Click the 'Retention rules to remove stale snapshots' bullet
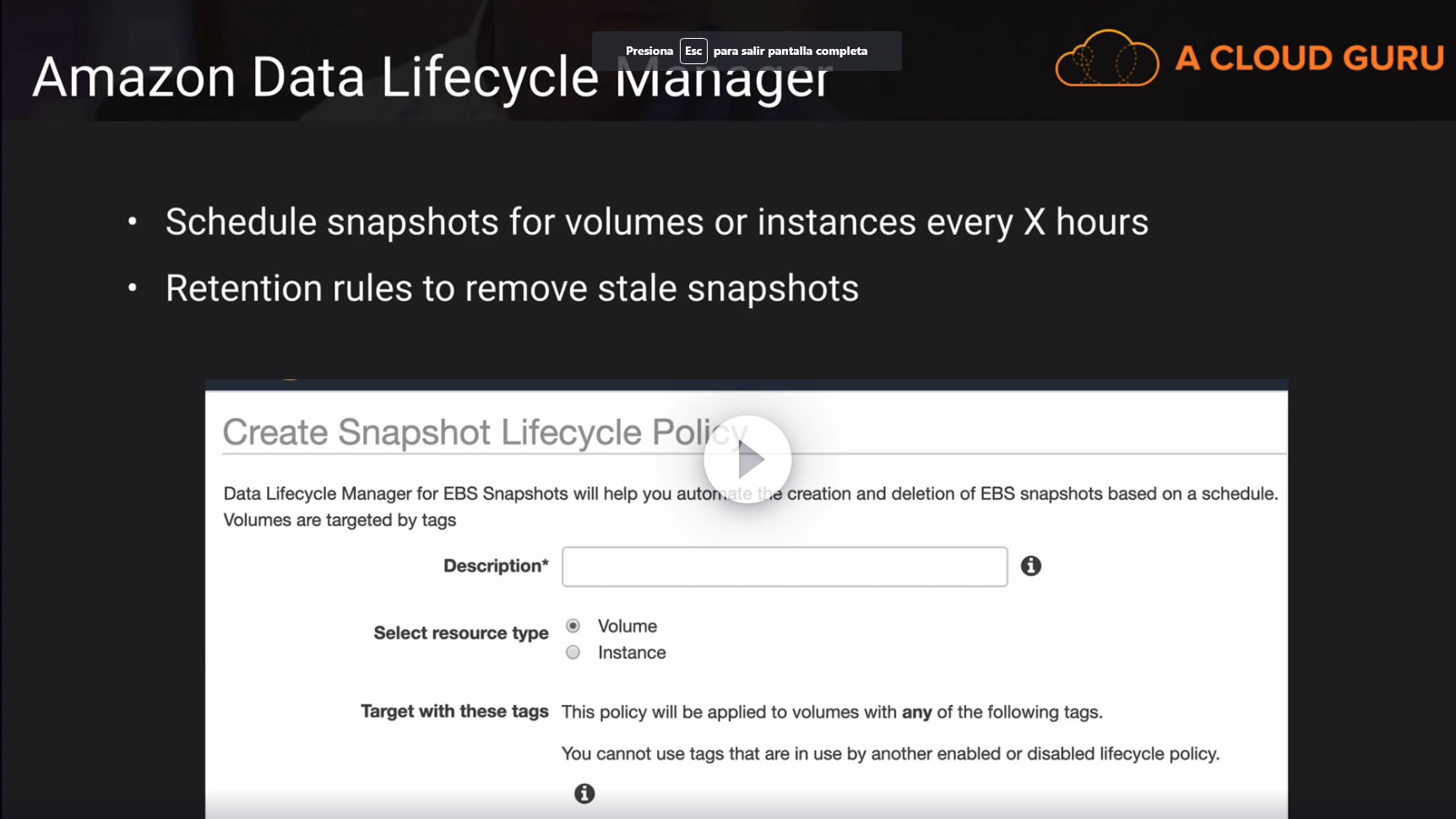 click(512, 289)
